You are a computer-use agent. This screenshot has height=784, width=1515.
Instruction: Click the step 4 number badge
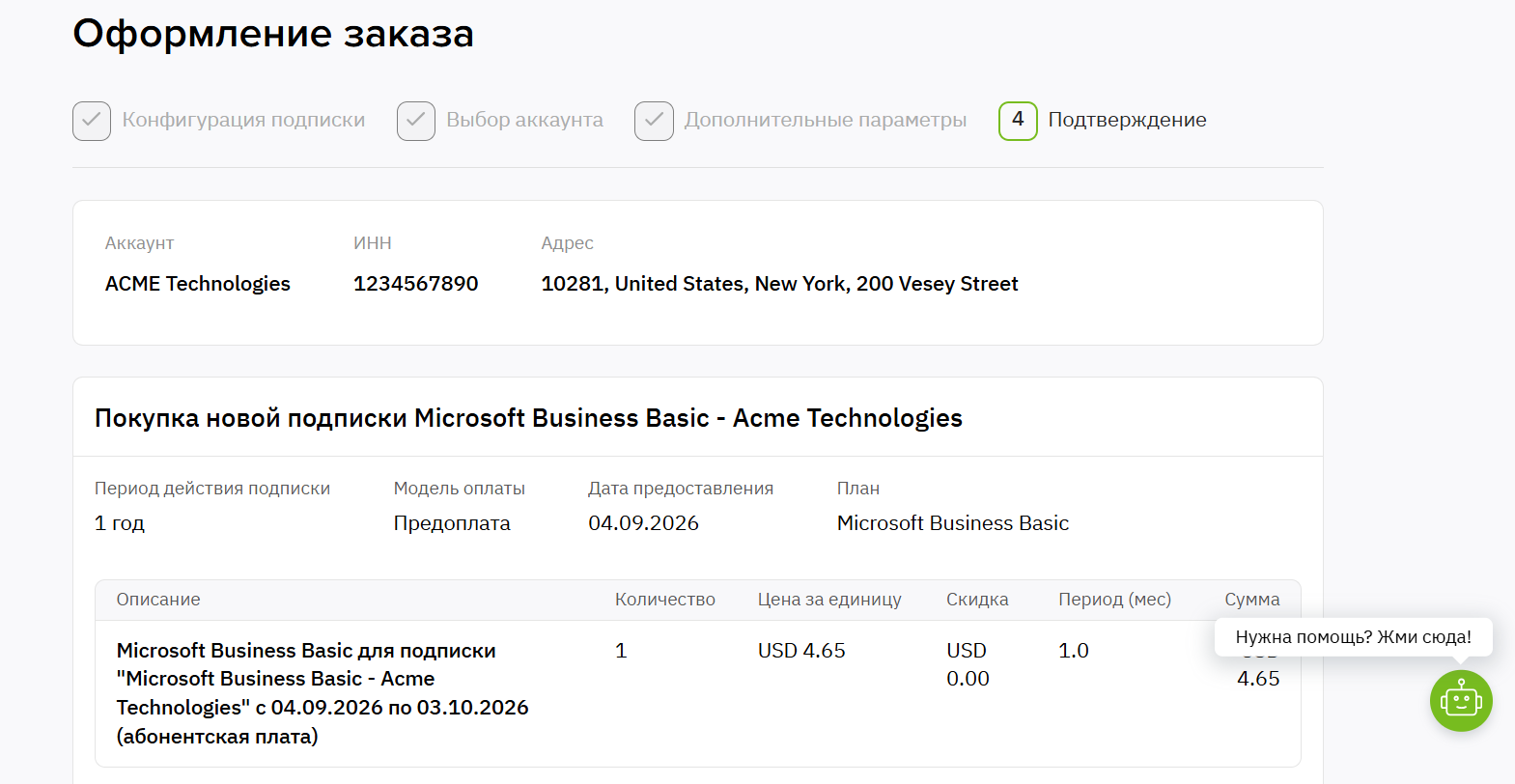coord(1018,121)
